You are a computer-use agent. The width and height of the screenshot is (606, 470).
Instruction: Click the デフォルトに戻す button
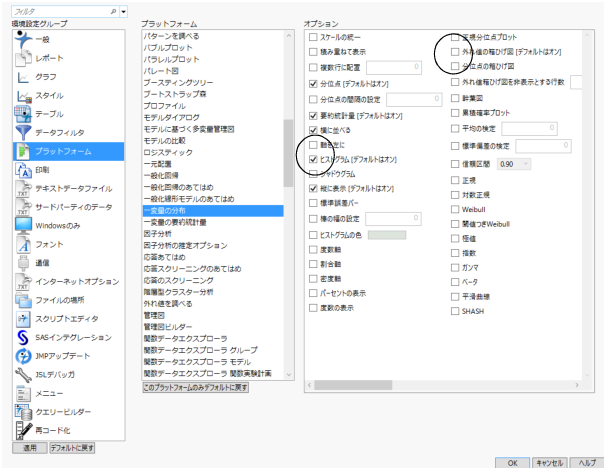click(x=72, y=448)
